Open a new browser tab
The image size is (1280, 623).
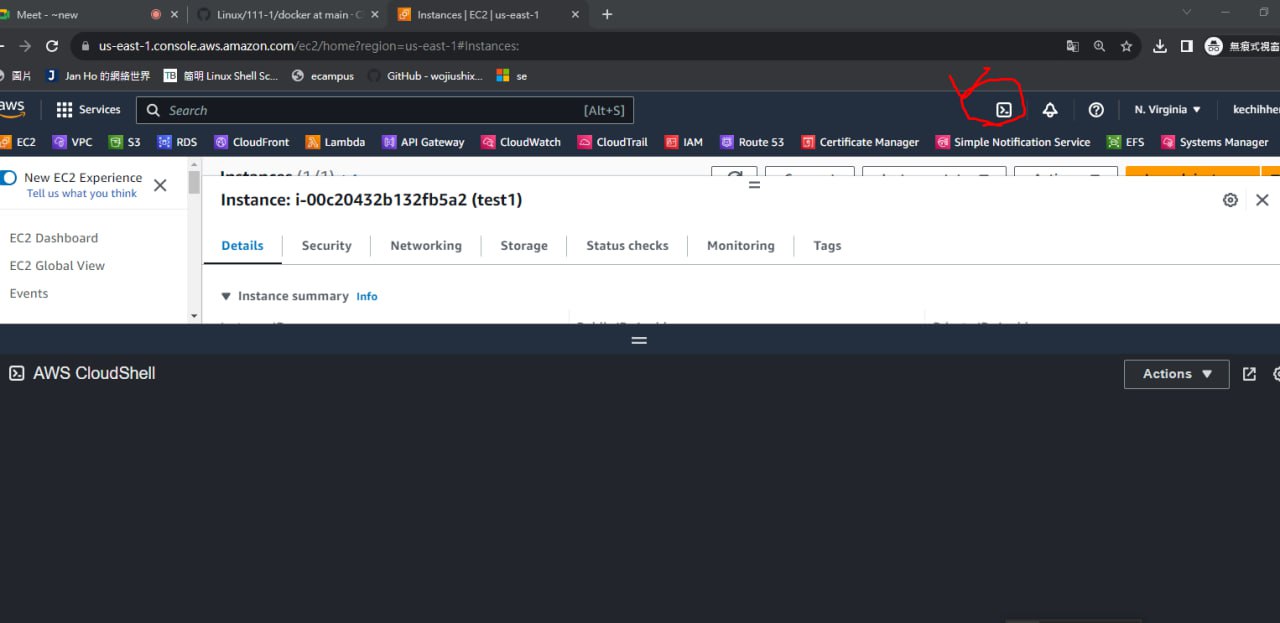[607, 14]
